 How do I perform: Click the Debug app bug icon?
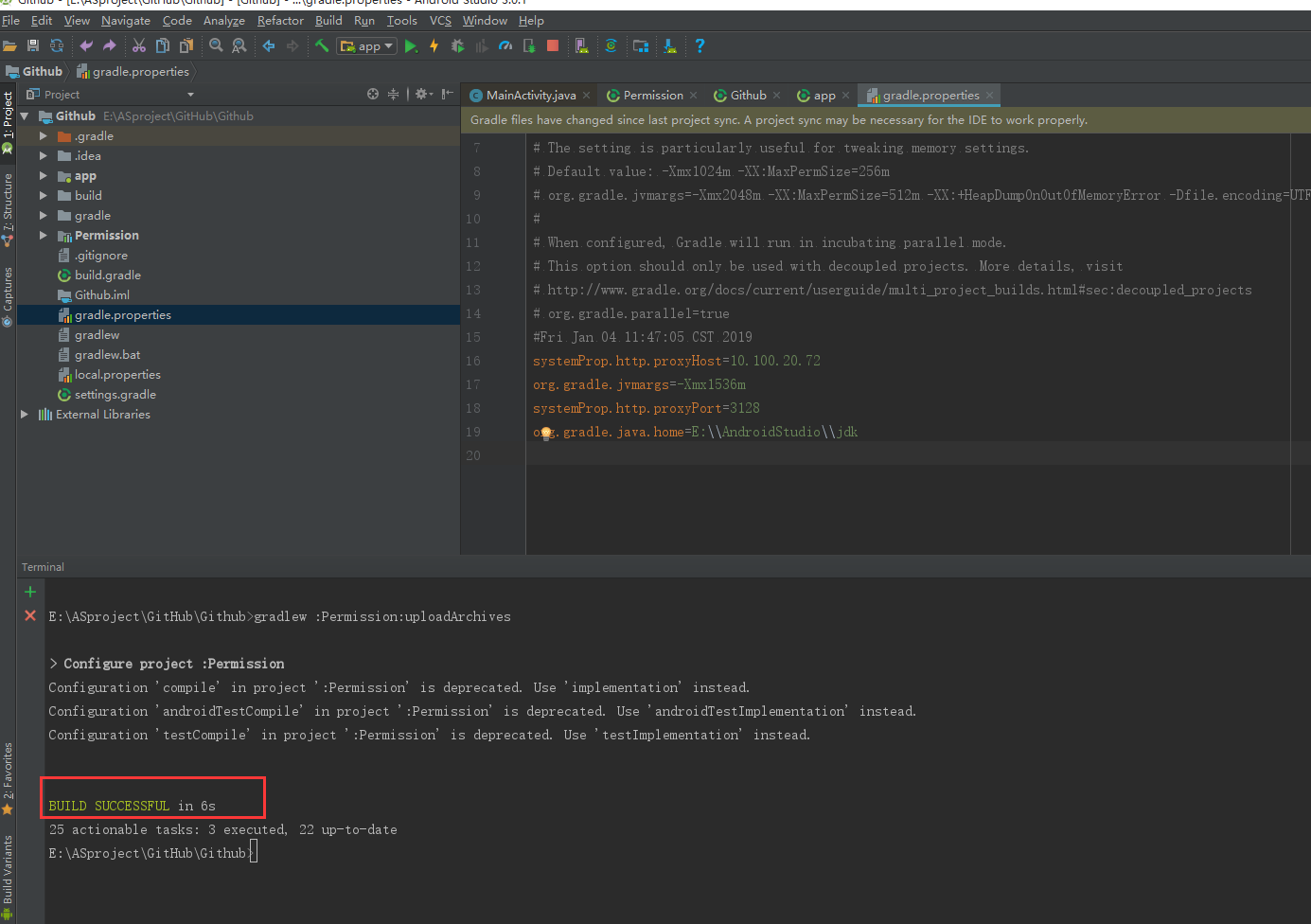coord(458,45)
